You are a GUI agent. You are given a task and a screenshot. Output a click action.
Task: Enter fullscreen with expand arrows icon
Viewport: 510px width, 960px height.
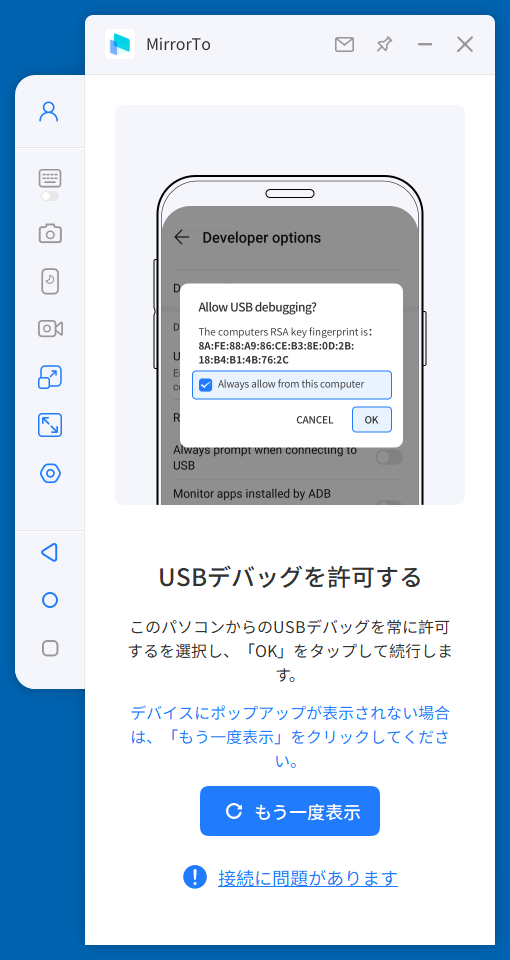(x=50, y=425)
